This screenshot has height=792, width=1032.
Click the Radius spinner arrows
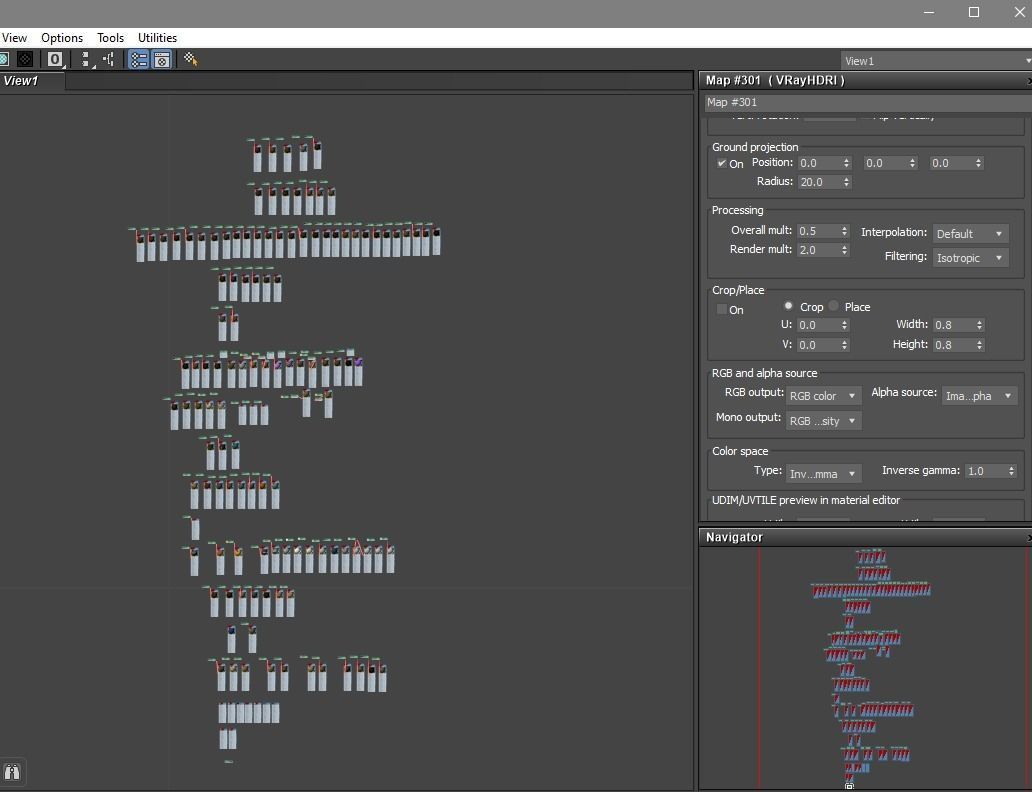click(846, 182)
